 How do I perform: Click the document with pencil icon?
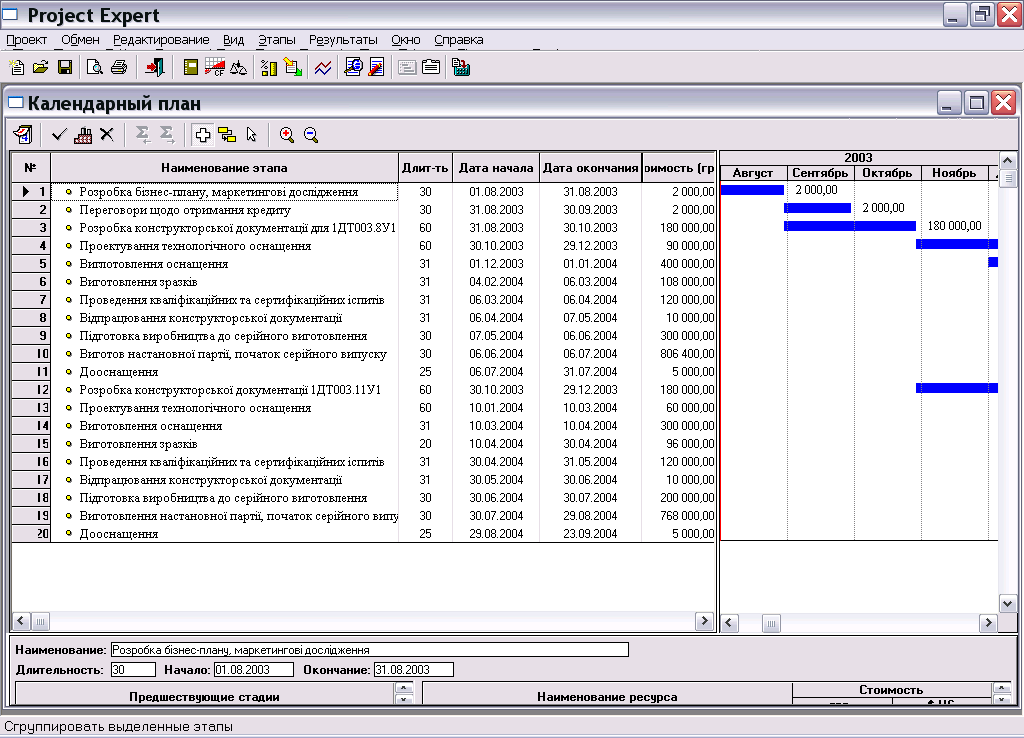pyautogui.click(x=377, y=67)
